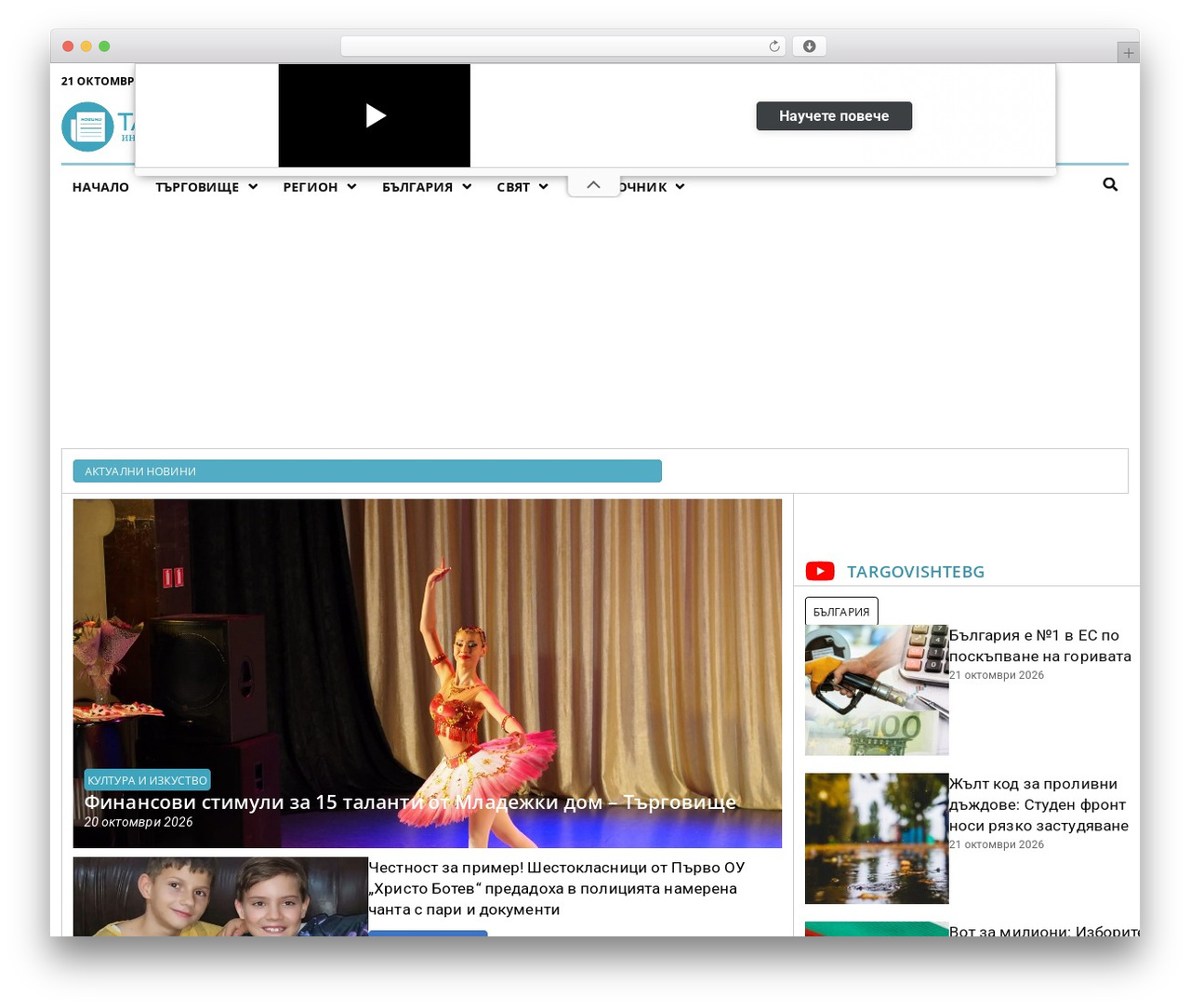Select the БЪЛГАРИЯ sidebar tab
The image size is (1190, 1008).
[x=841, y=611]
